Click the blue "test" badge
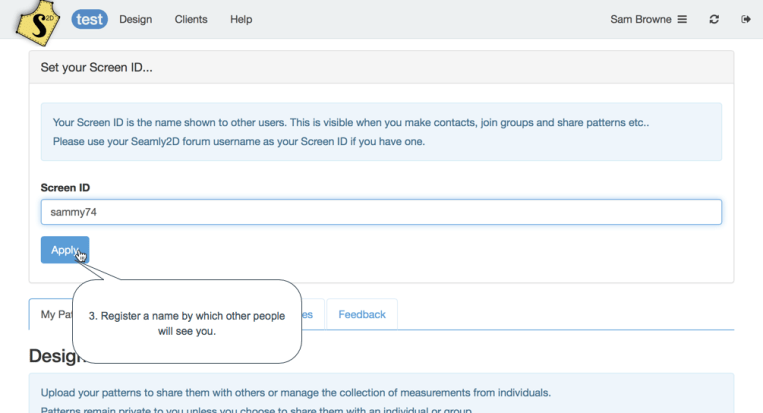The image size is (763, 413). (90, 19)
